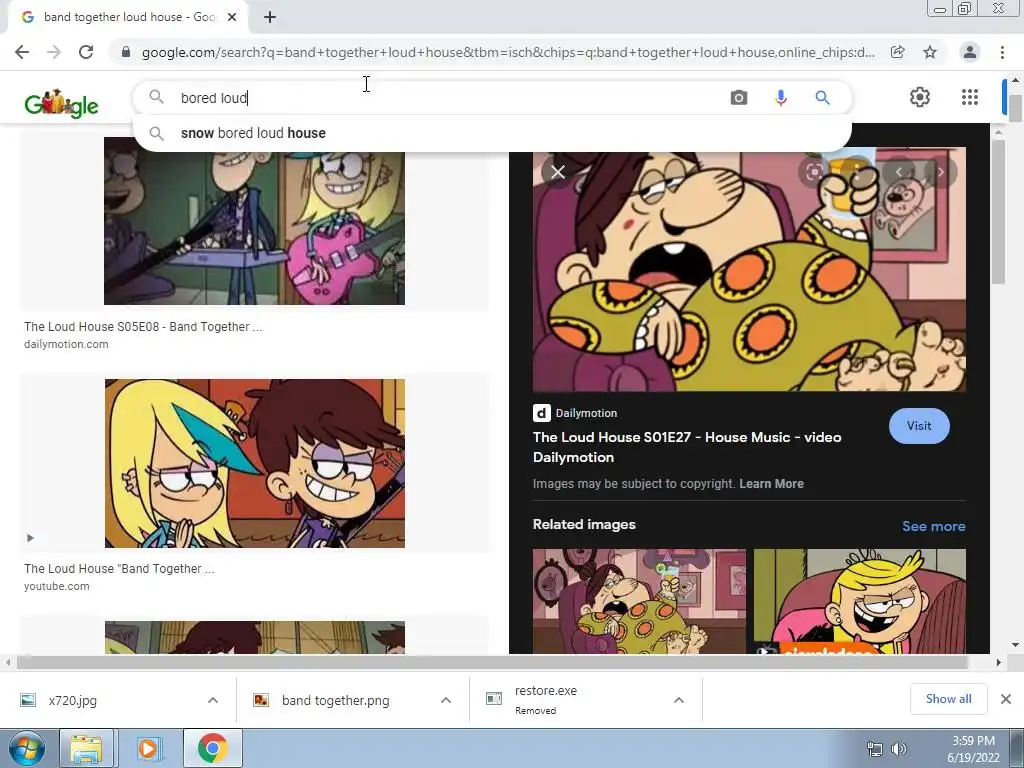Open Chrome three-dot menu
Image resolution: width=1024 pixels, height=768 pixels.
coord(1002,52)
